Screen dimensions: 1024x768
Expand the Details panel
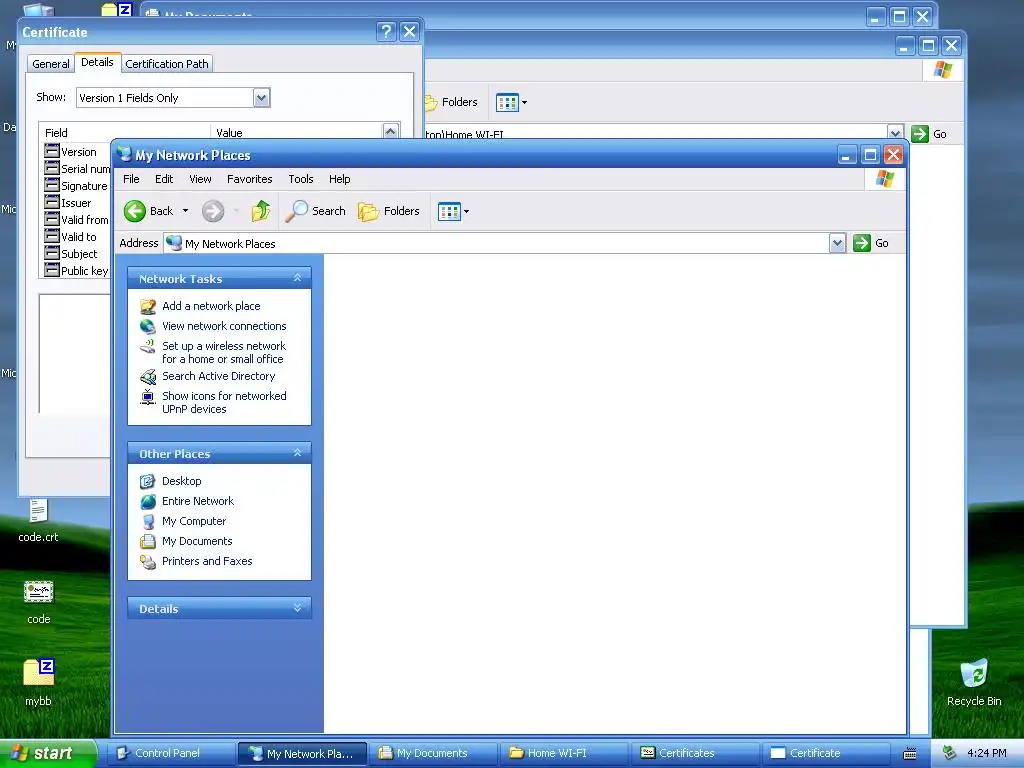(x=297, y=608)
